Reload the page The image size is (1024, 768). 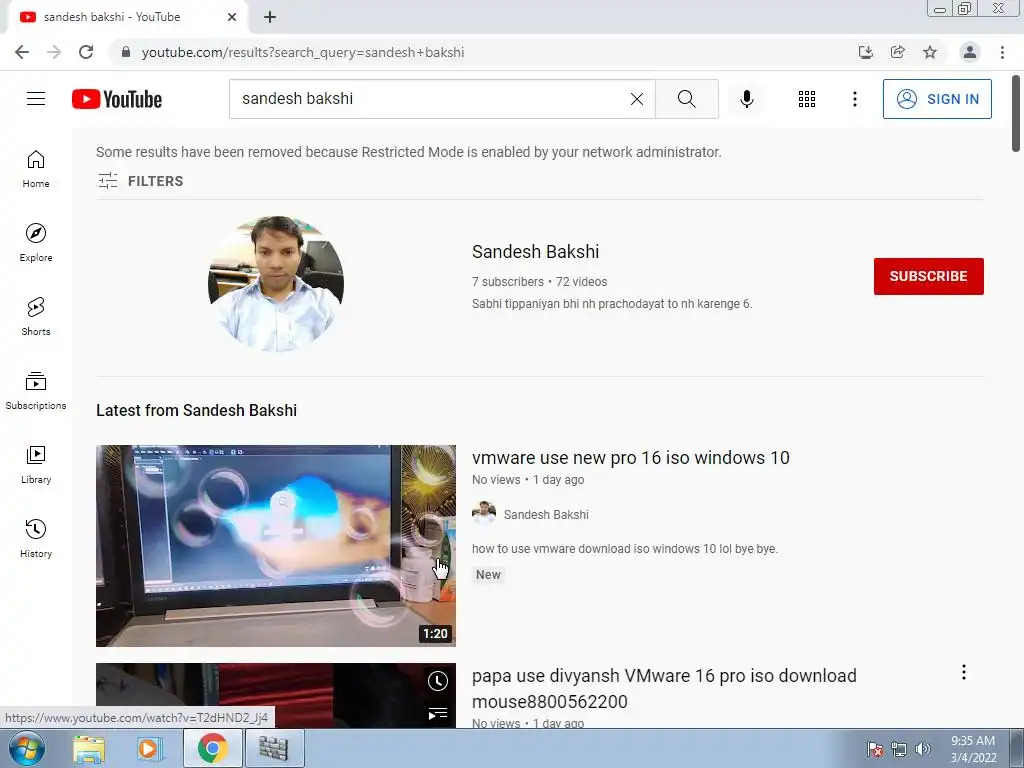86,52
